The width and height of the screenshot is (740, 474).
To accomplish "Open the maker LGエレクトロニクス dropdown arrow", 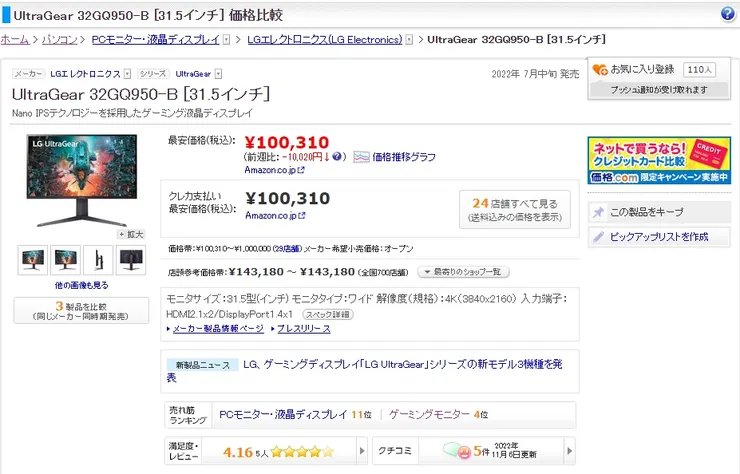I will [127, 74].
